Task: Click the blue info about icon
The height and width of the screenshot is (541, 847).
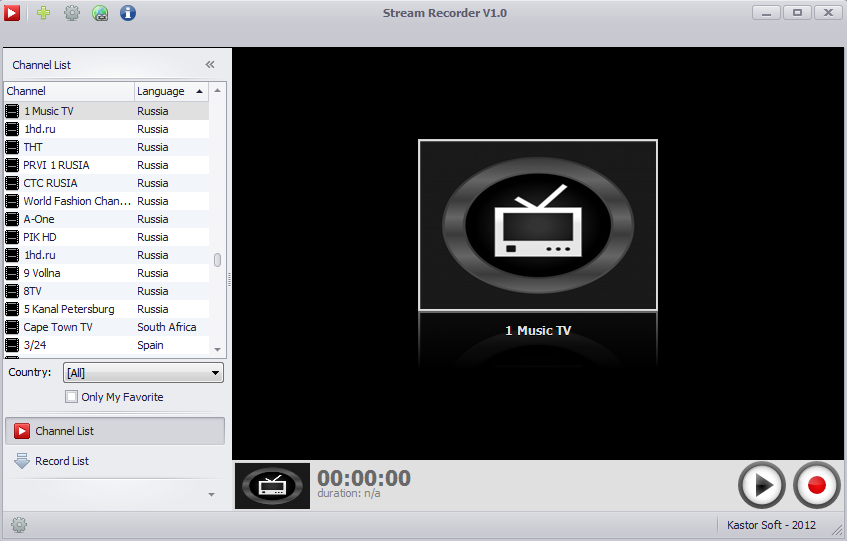Action: [x=128, y=13]
